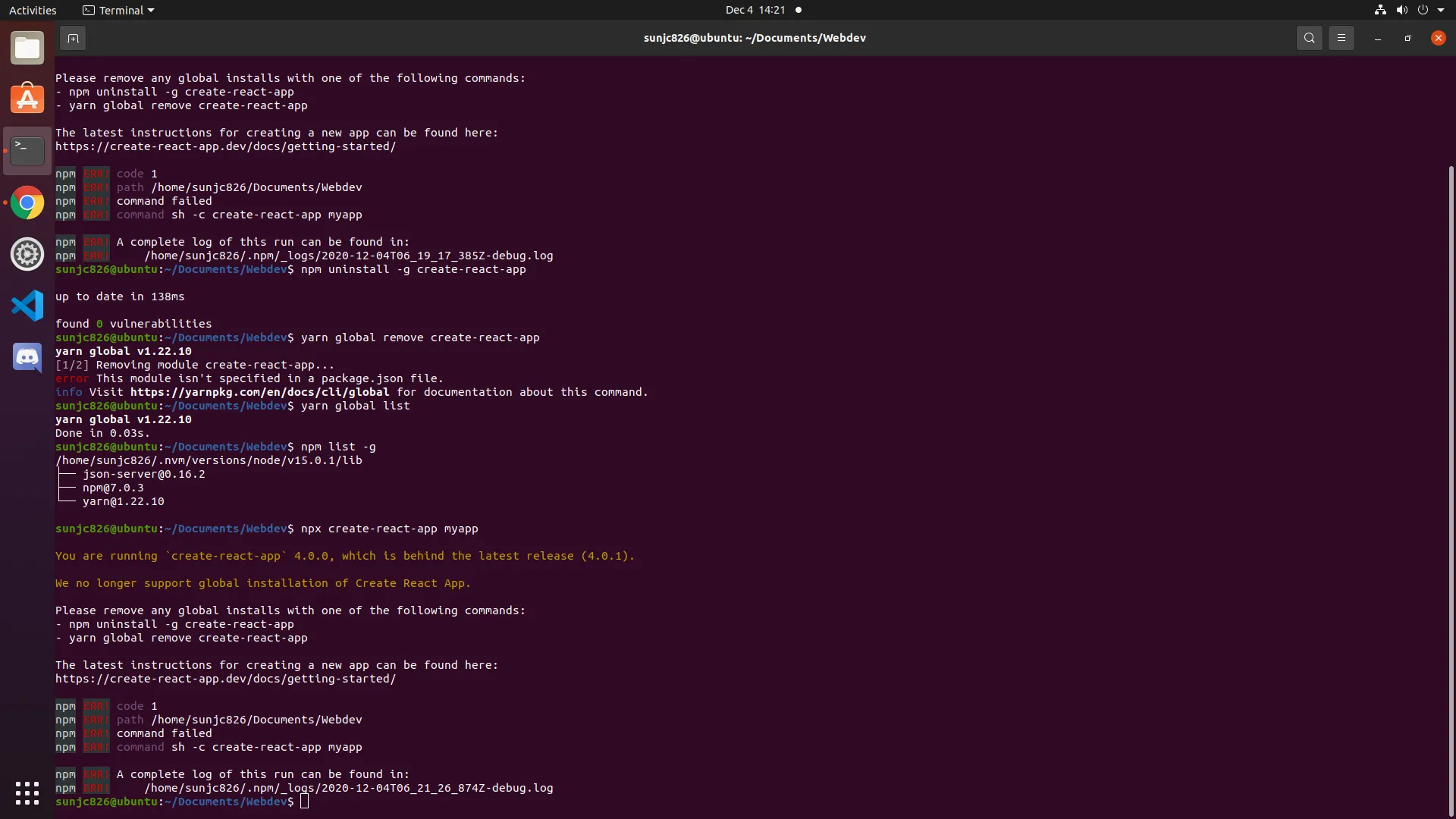
Task: Open the Dec 4 14:21 clock menu
Action: (755, 10)
